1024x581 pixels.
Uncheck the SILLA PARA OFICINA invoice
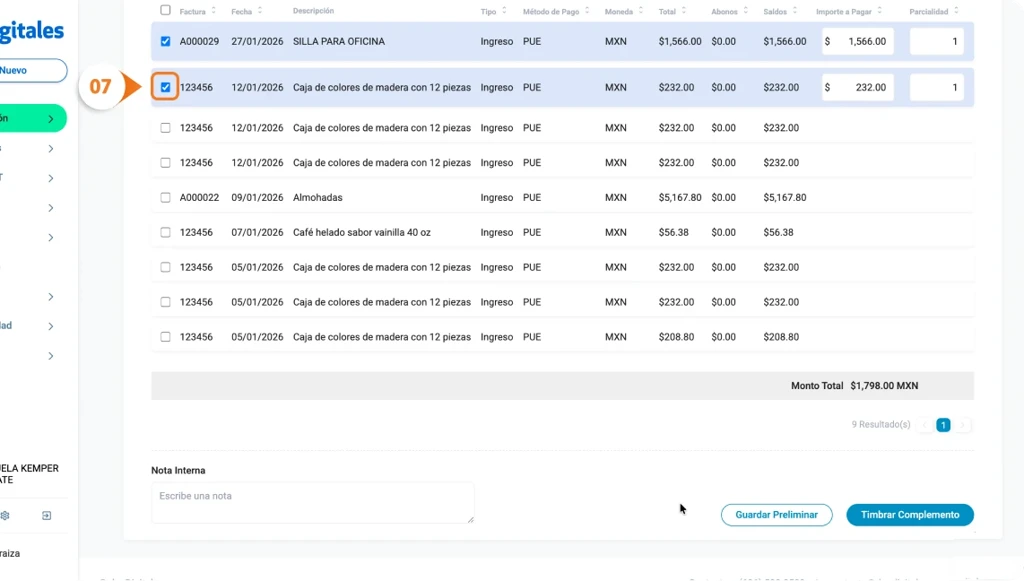tap(166, 42)
